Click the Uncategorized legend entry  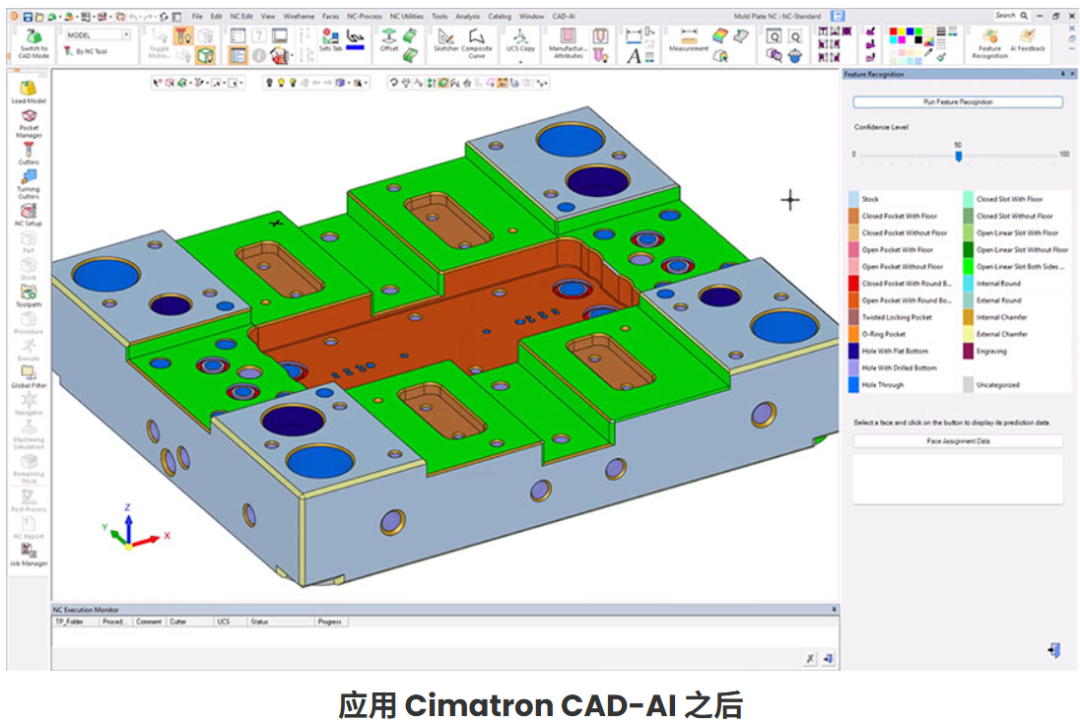click(x=997, y=385)
